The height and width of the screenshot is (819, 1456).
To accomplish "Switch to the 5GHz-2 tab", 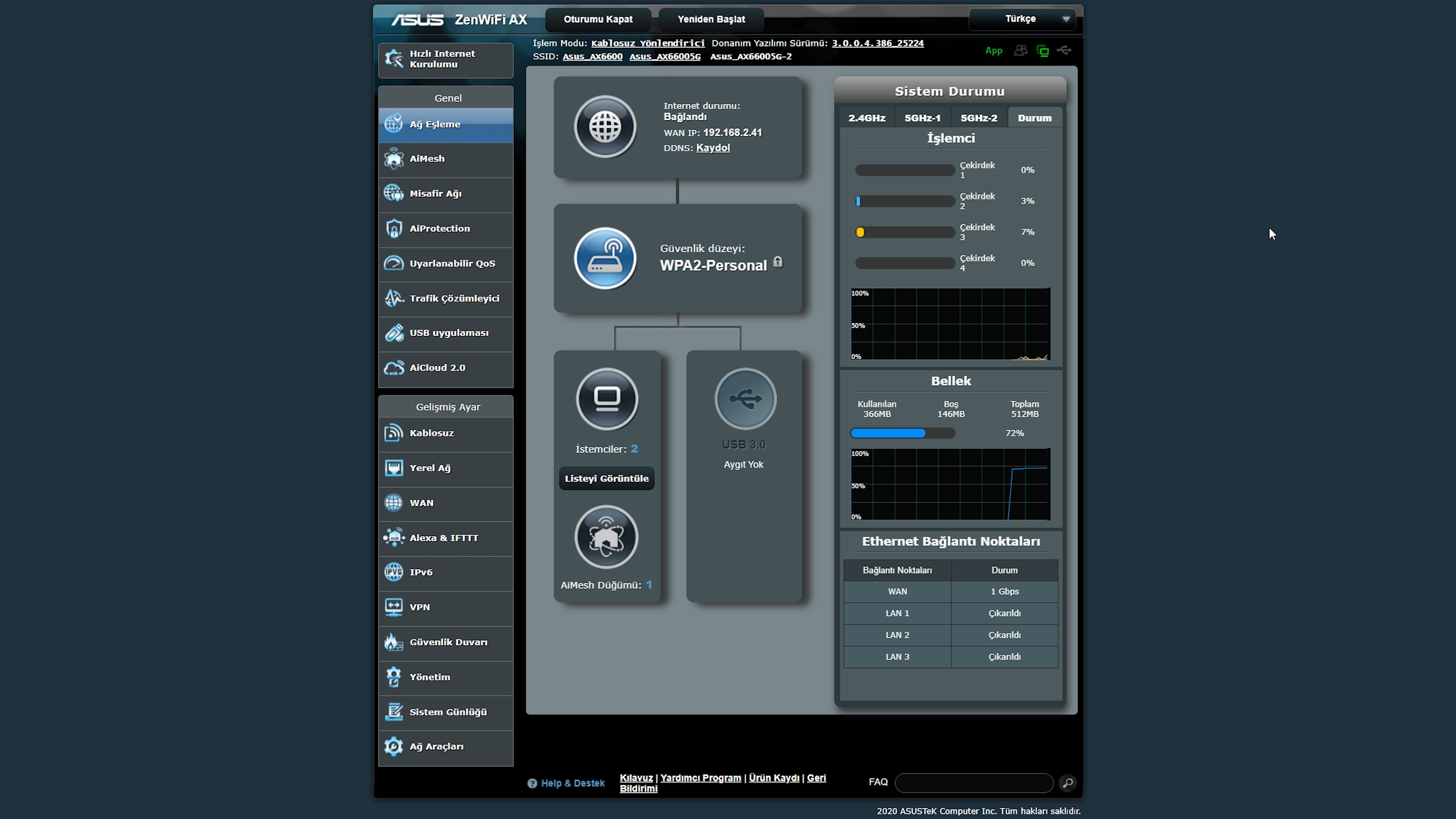I will (x=979, y=118).
